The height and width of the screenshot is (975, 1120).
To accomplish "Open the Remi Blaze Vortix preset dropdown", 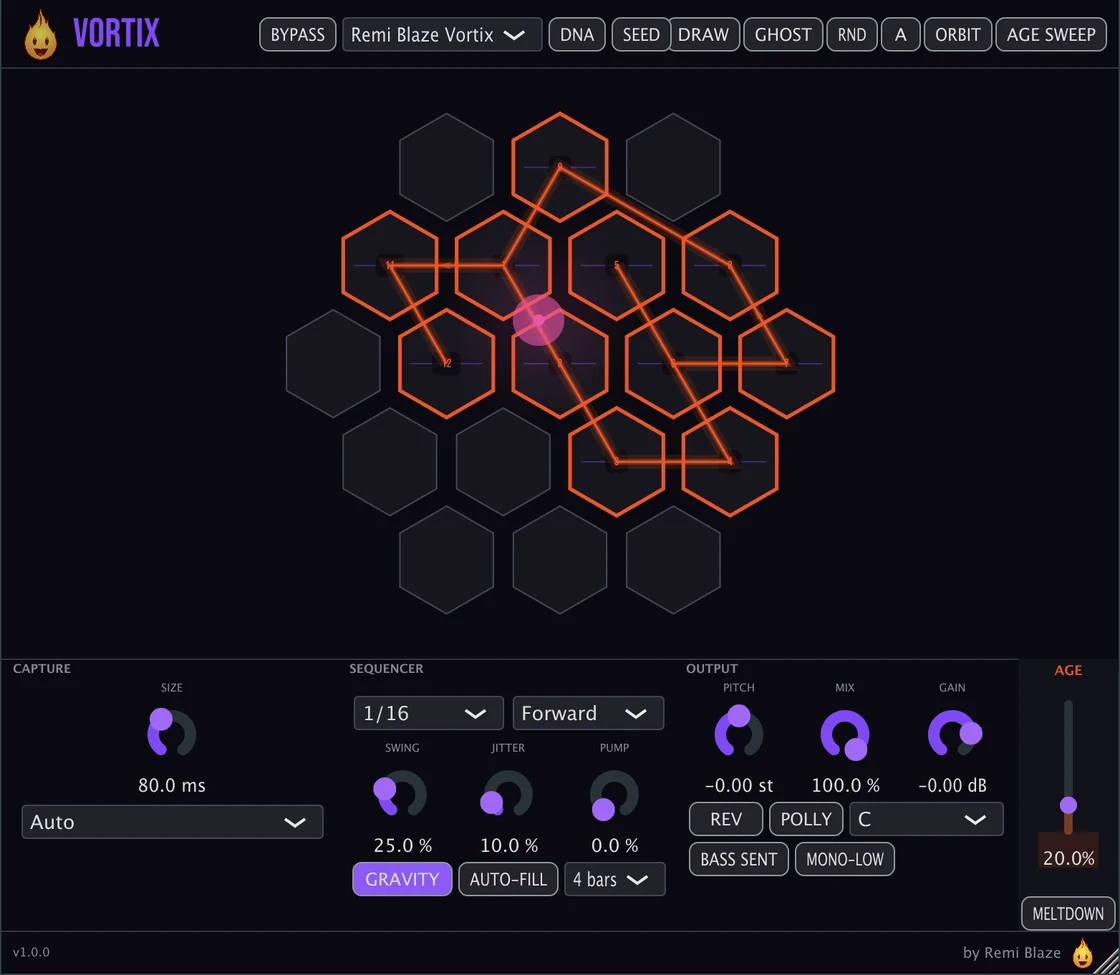I will 441,34.
